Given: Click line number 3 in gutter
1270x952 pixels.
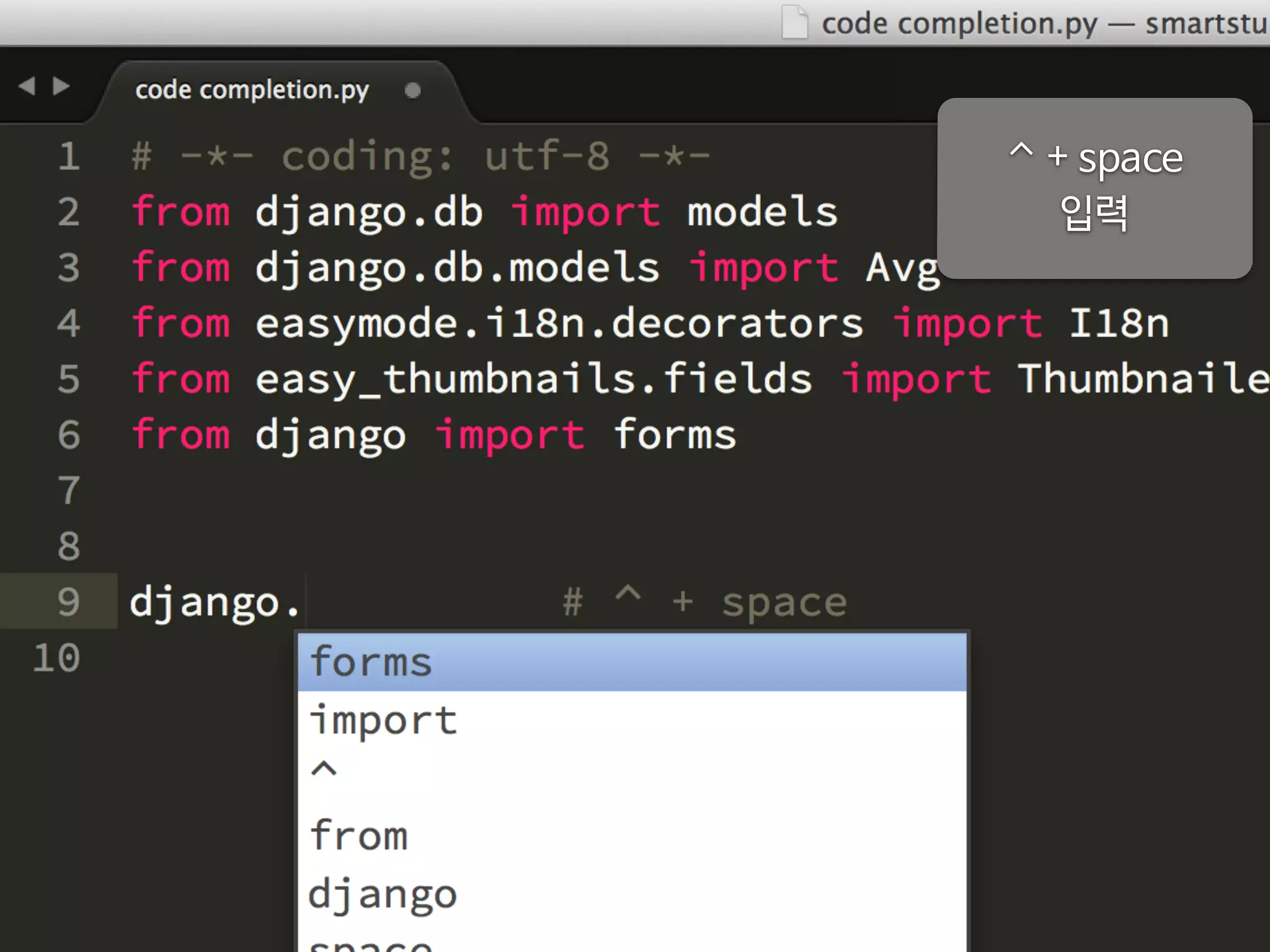Looking at the screenshot, I should click(69, 268).
